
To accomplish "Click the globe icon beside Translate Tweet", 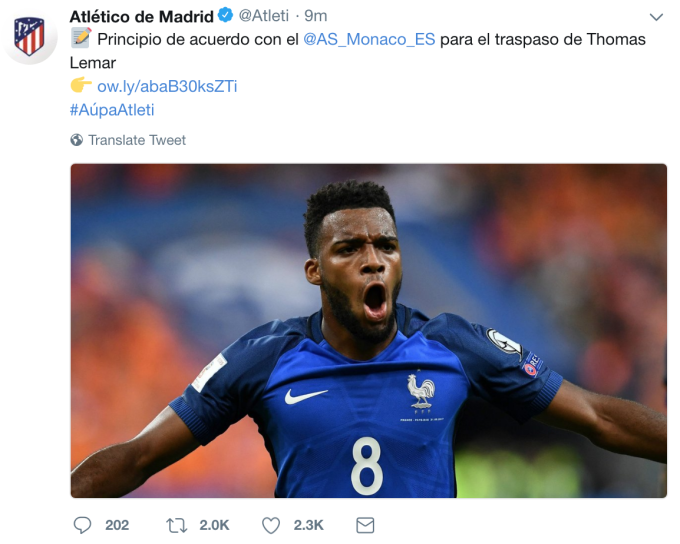I will tap(77, 140).
